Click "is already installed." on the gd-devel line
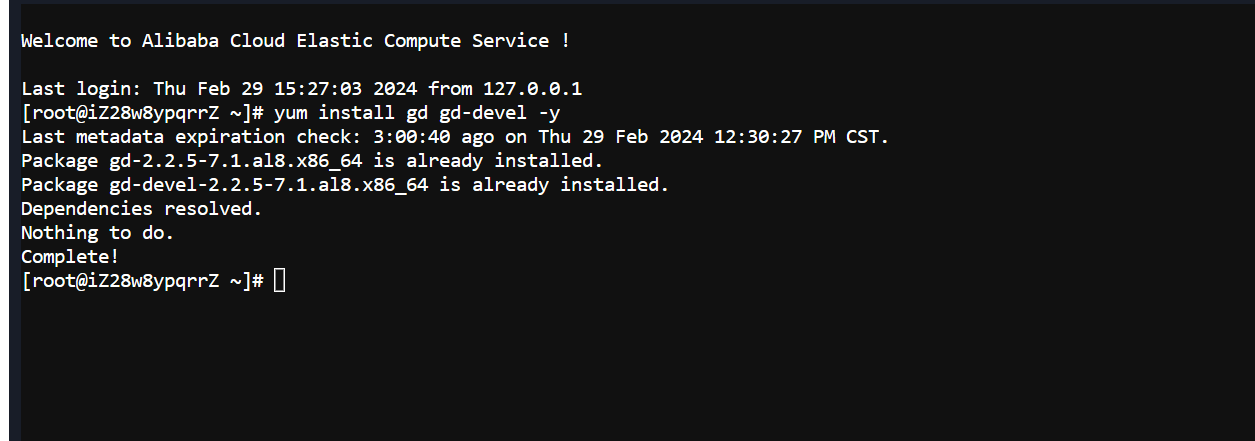Viewport: 1255px width, 441px height. click(554, 185)
